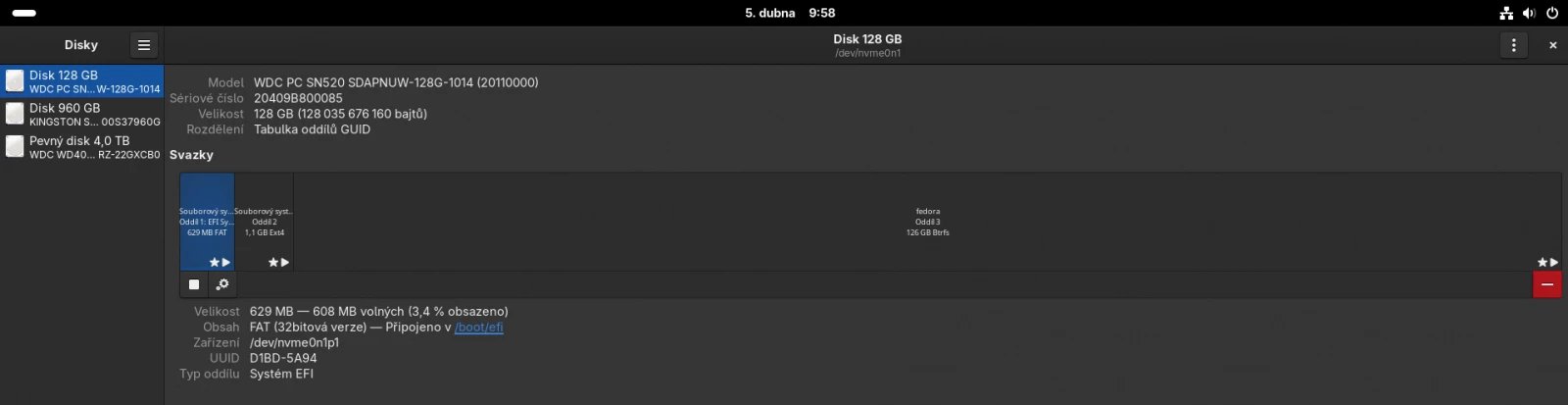Select the Oddíl 2 Ext4 partition block
Viewport: 1568px width, 405px height.
pyautogui.click(x=264, y=222)
